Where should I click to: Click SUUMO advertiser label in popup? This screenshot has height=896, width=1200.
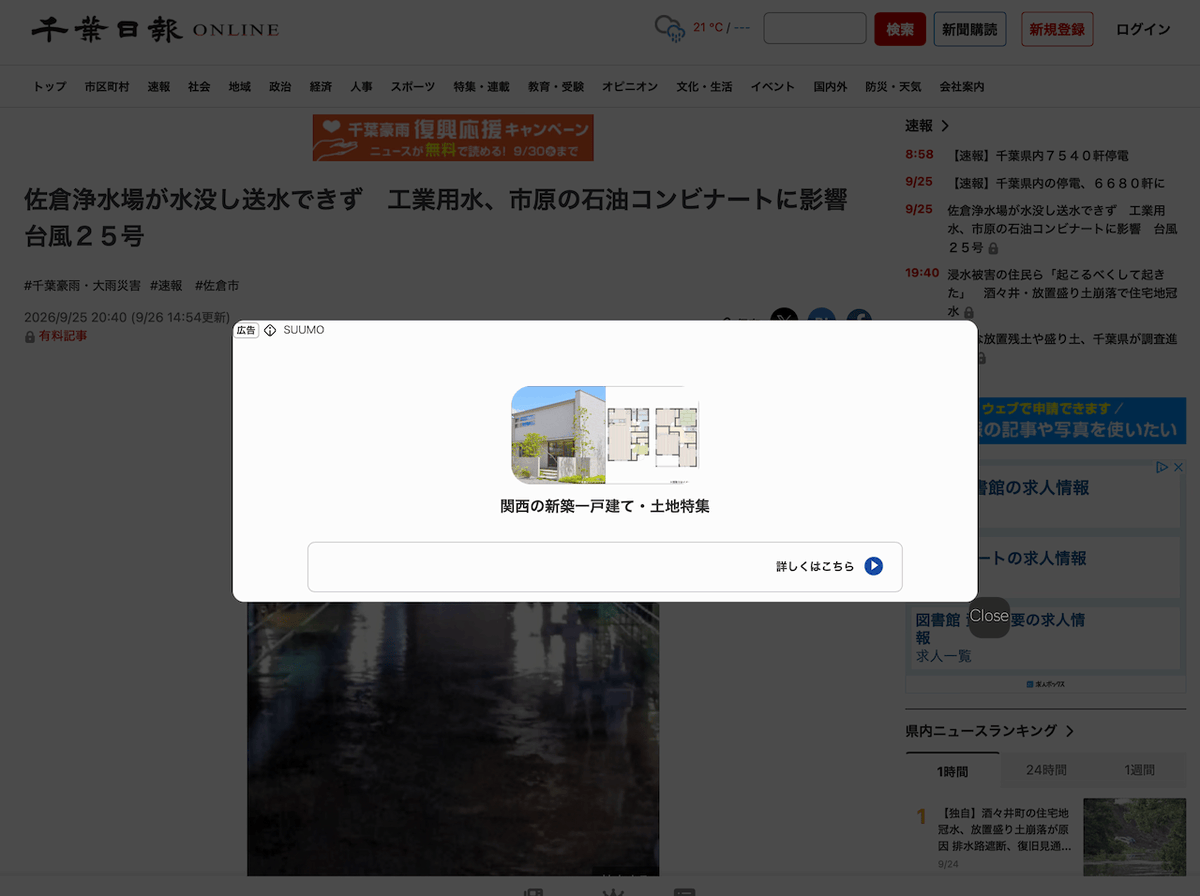[303, 330]
